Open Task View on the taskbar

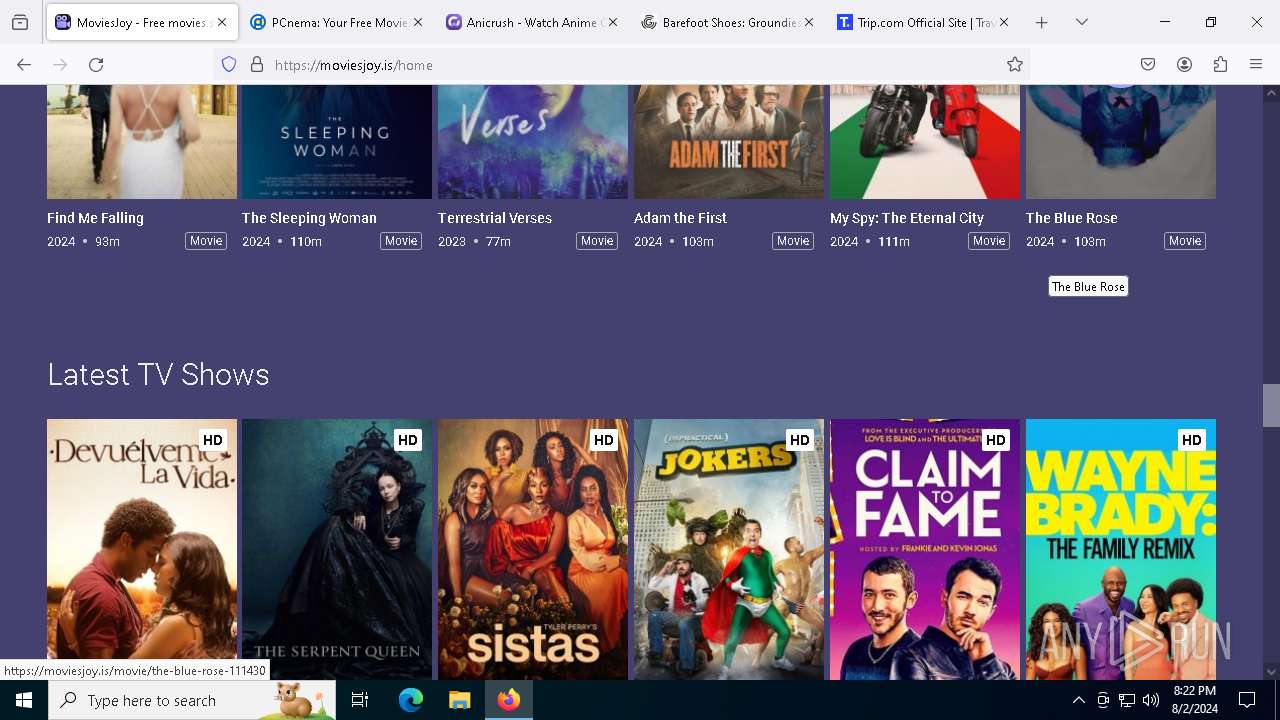pyautogui.click(x=360, y=700)
